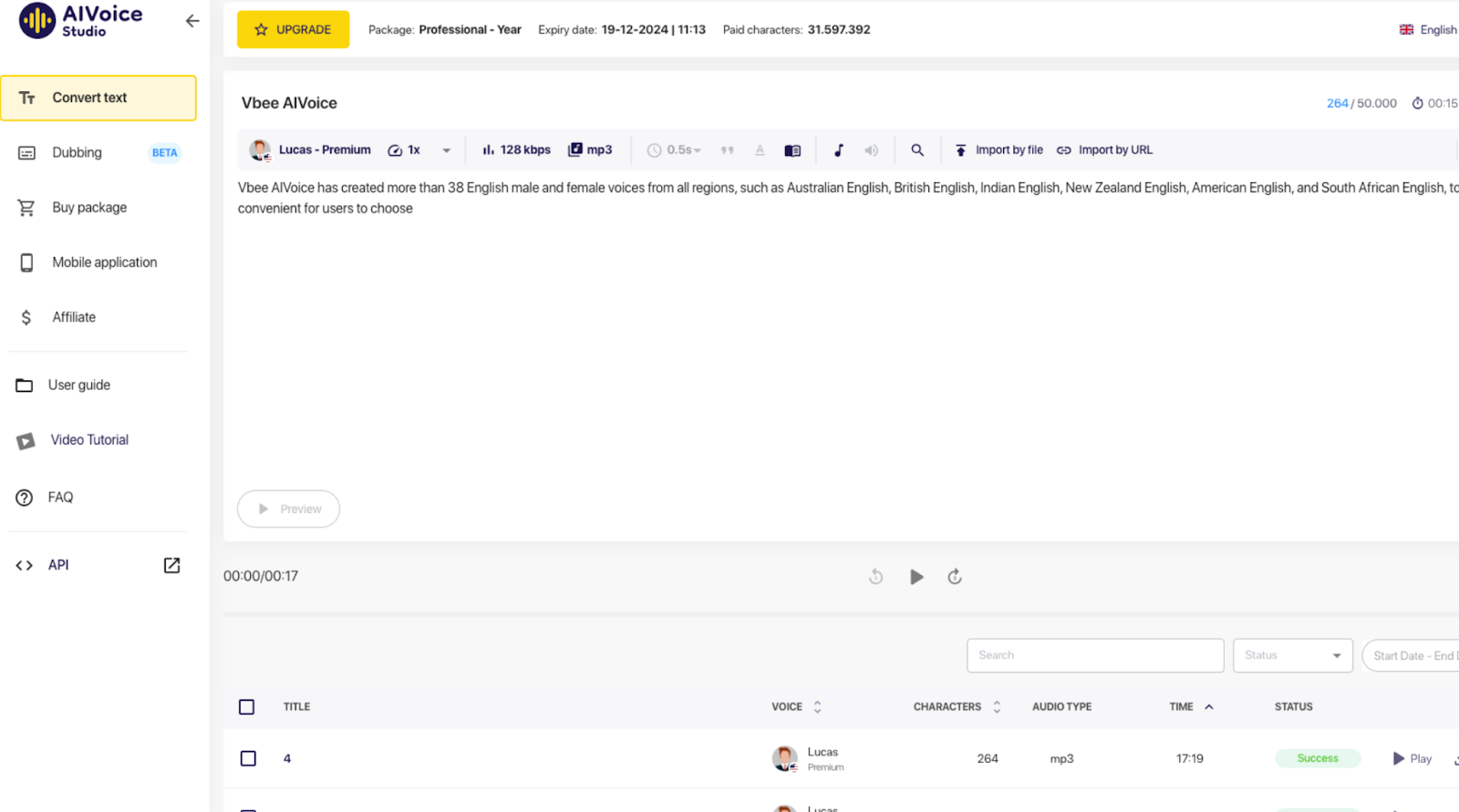This screenshot has height=812, width=1459.
Task: Go to Buy package in sidebar
Action: pyautogui.click(x=89, y=208)
